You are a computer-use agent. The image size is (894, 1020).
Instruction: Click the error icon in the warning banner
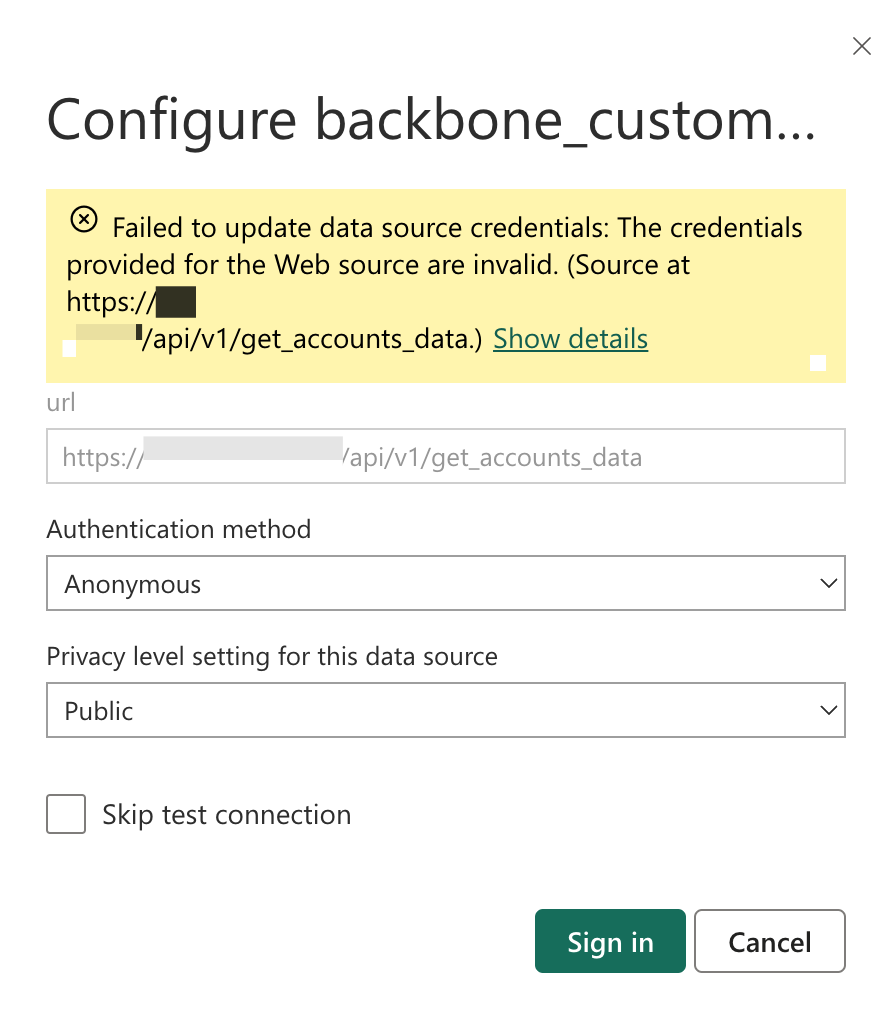(x=84, y=219)
